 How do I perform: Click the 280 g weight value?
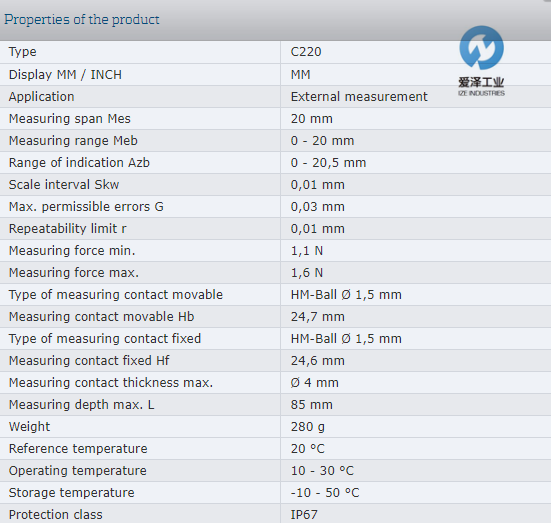coord(308,427)
